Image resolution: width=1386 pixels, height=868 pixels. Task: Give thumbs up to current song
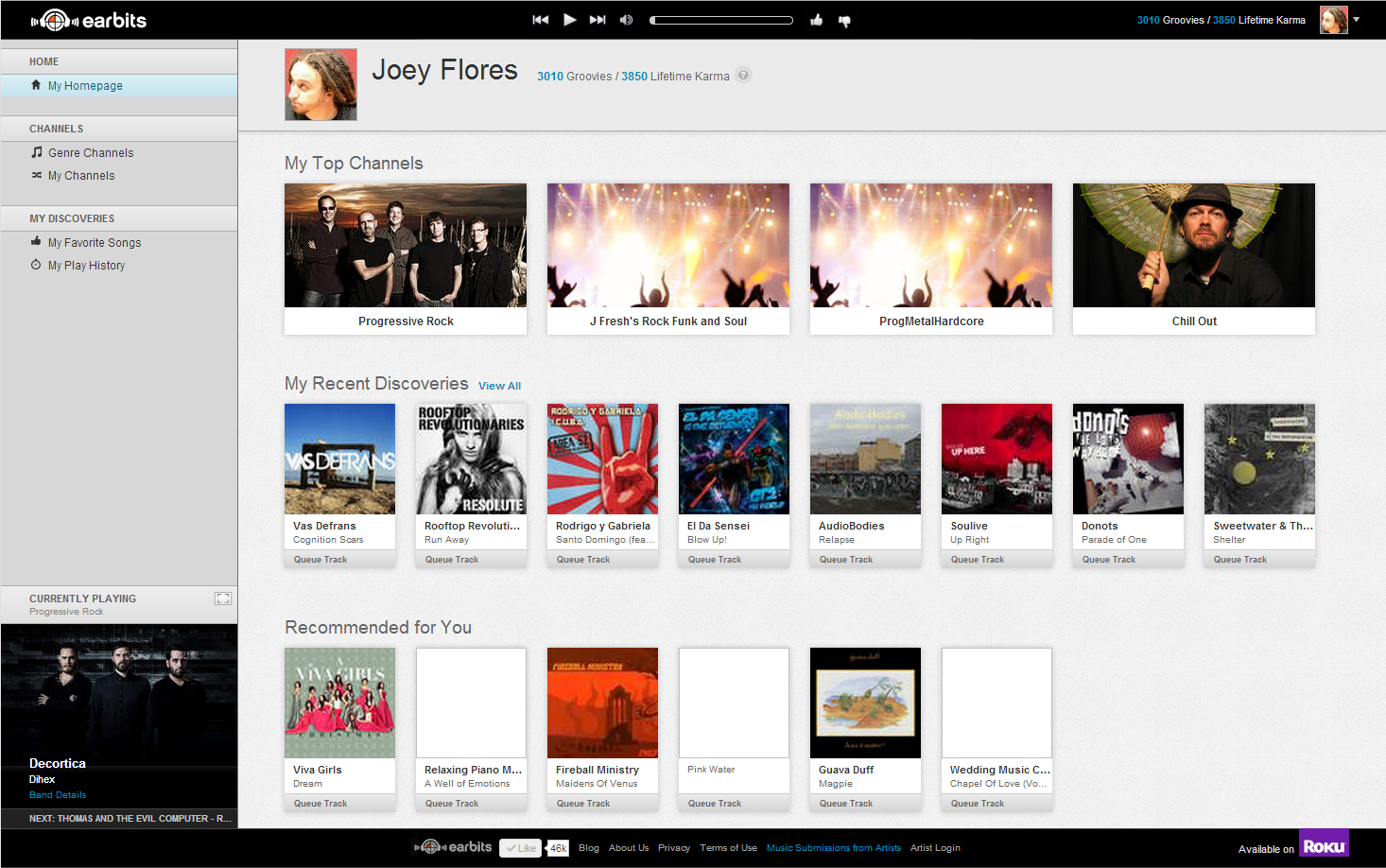817,20
